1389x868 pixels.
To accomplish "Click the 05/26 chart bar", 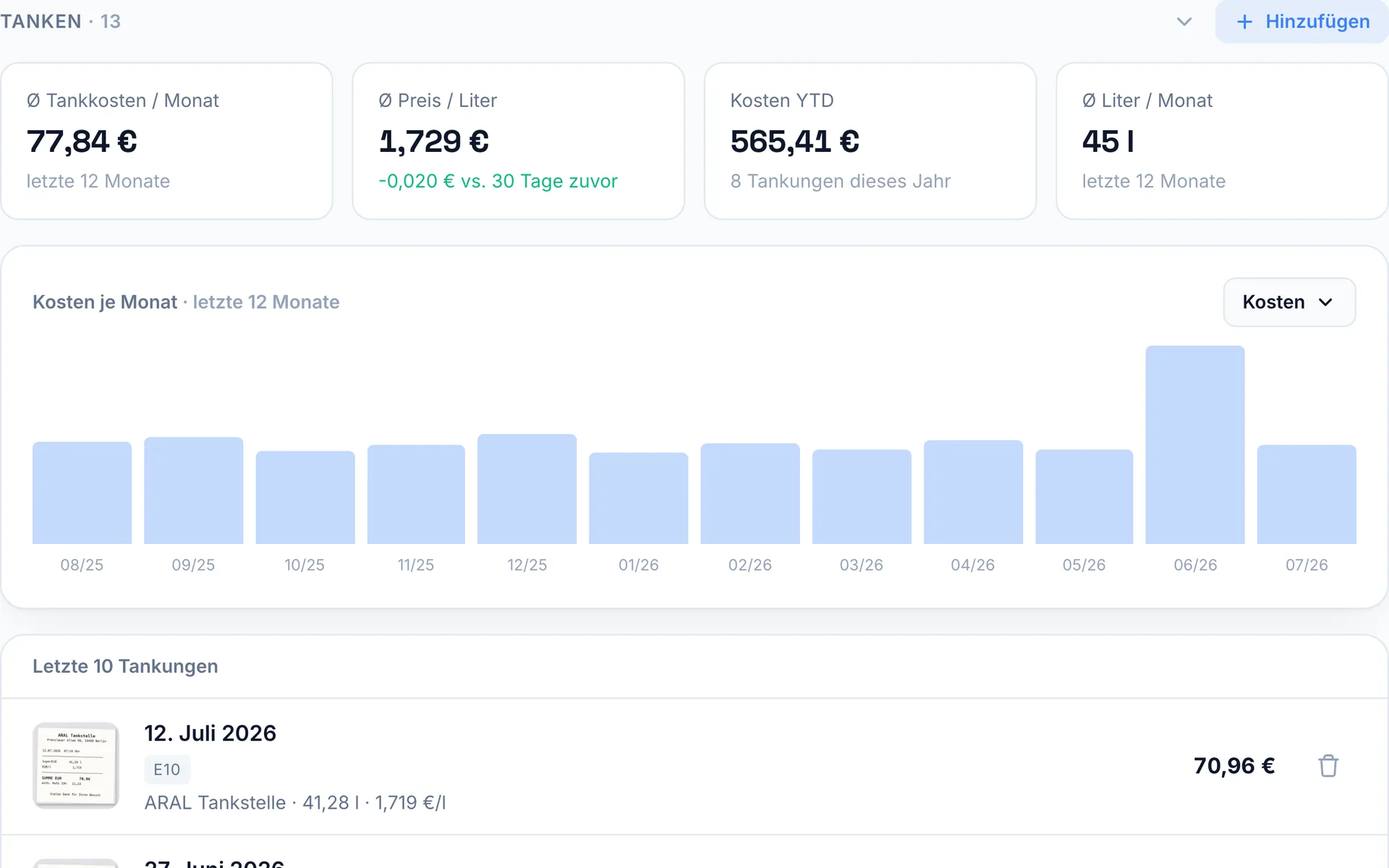I will pos(1084,497).
